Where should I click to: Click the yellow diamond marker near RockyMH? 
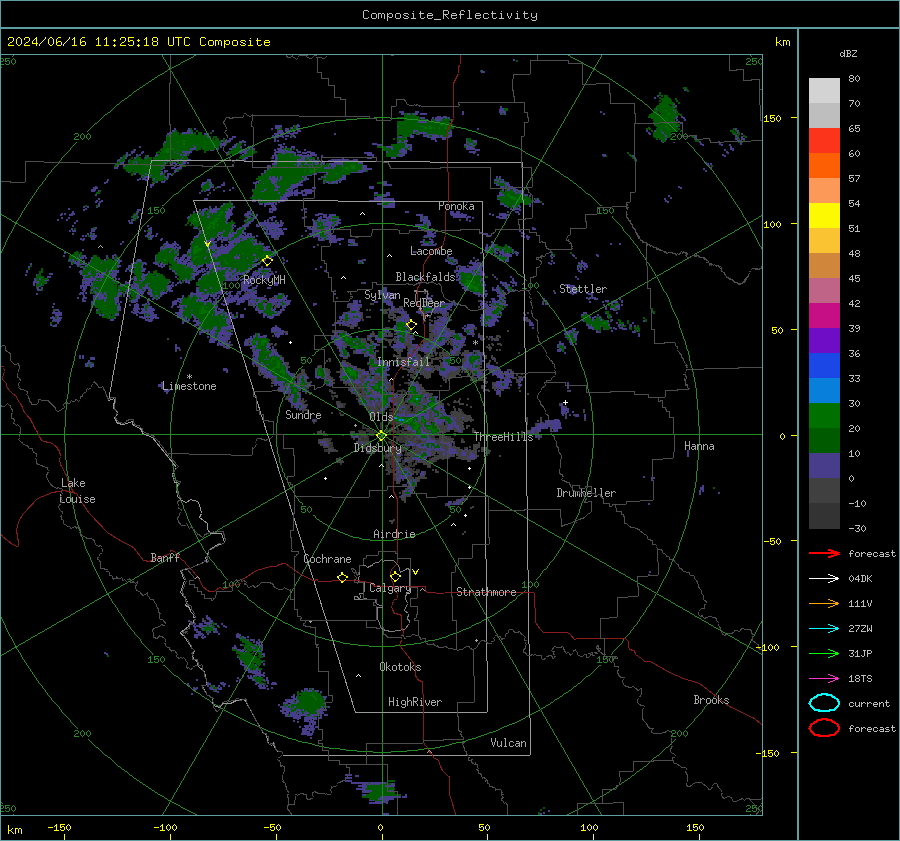267,261
